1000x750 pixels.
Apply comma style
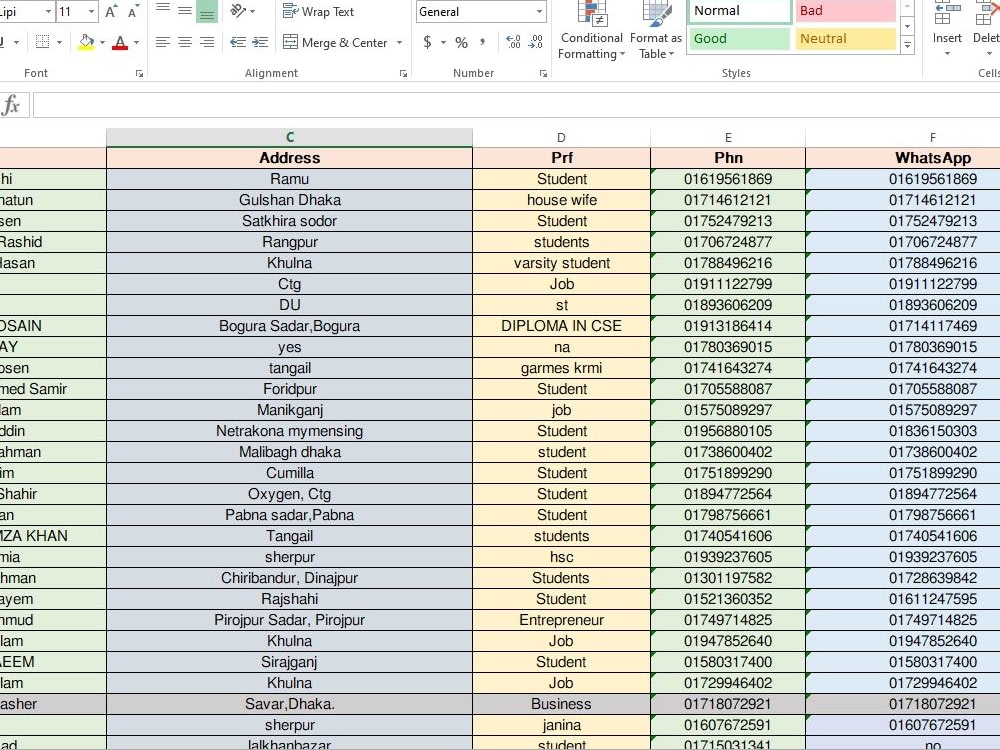(x=483, y=43)
